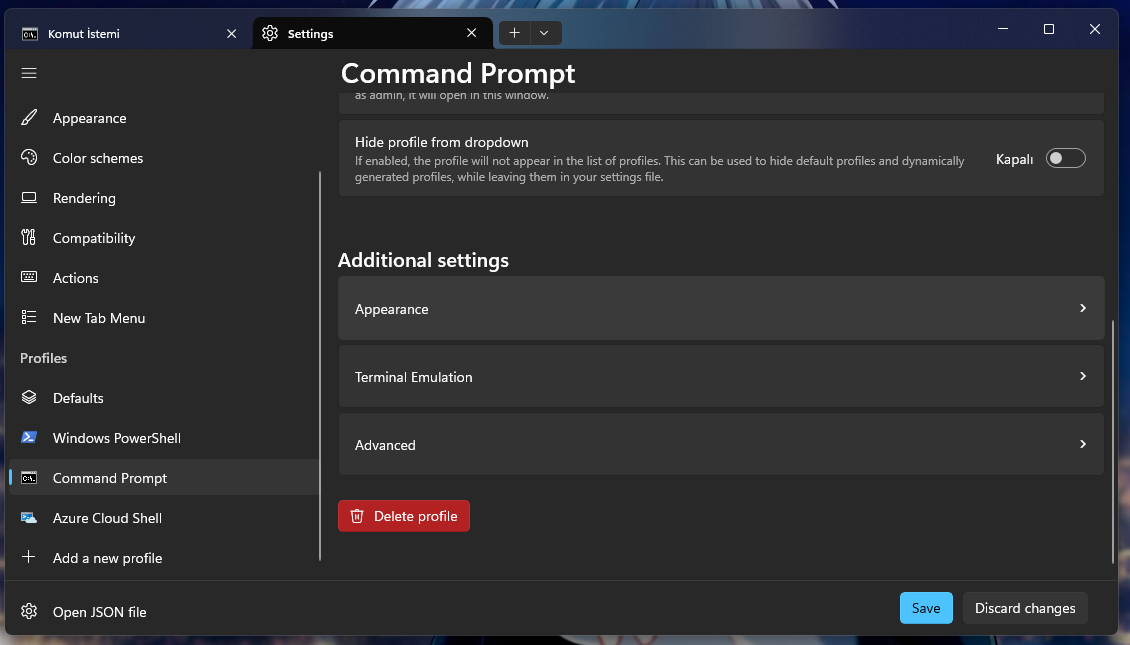Click the trash can icon on Delete profile
This screenshot has width=1130, height=645.
tap(357, 516)
